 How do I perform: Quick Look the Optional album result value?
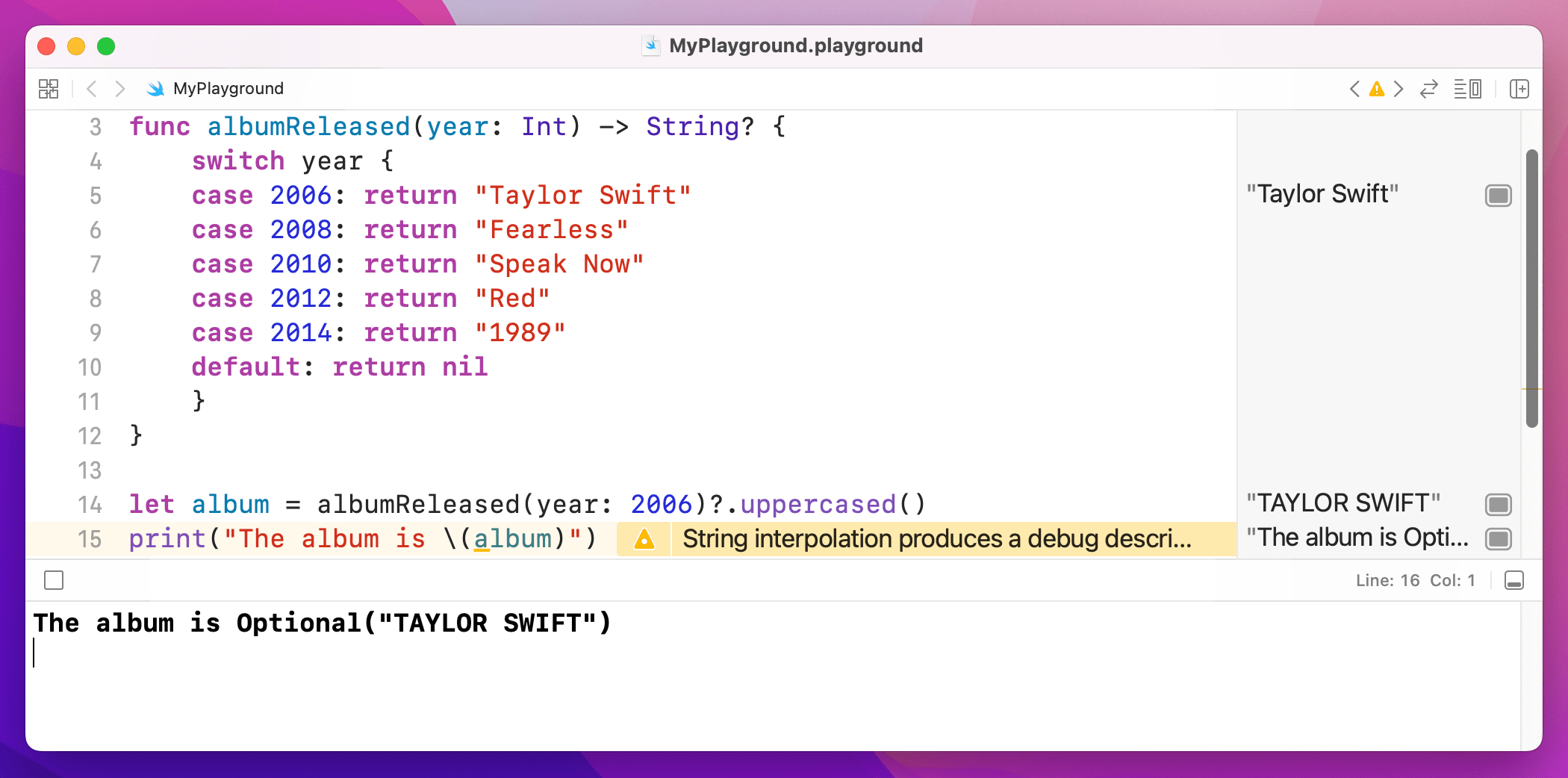[1498, 538]
